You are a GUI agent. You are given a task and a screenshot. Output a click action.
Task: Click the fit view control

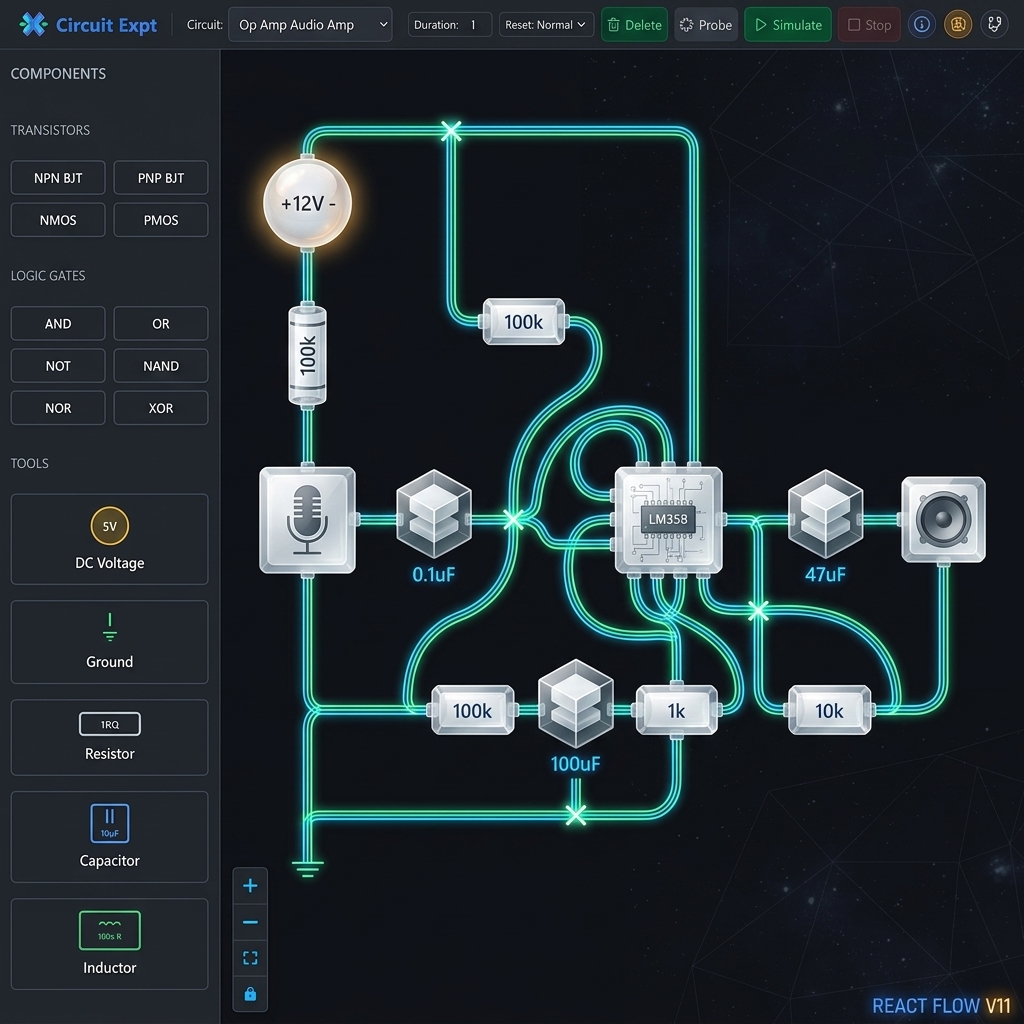point(250,958)
